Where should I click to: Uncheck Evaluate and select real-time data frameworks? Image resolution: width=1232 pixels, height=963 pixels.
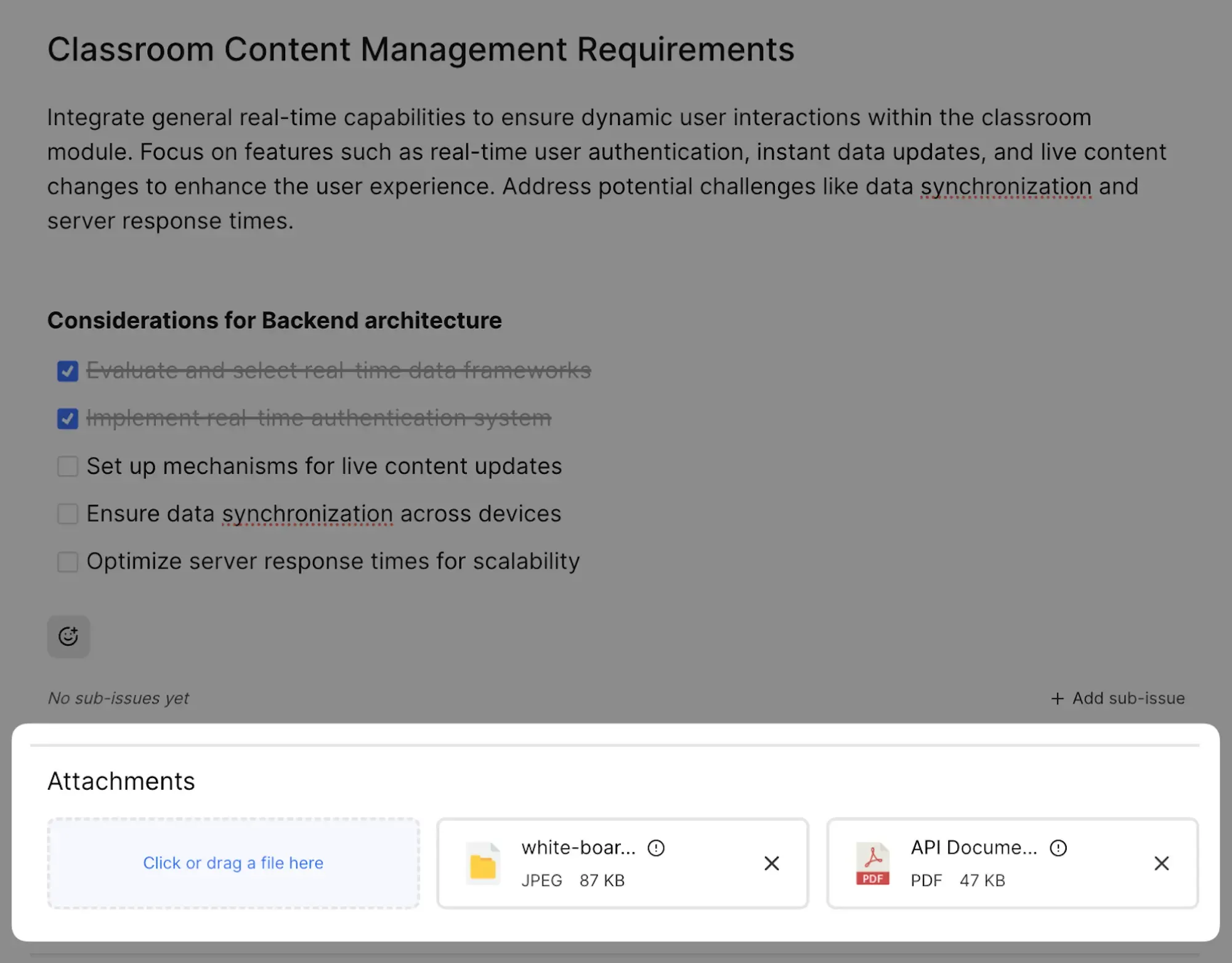click(x=68, y=371)
